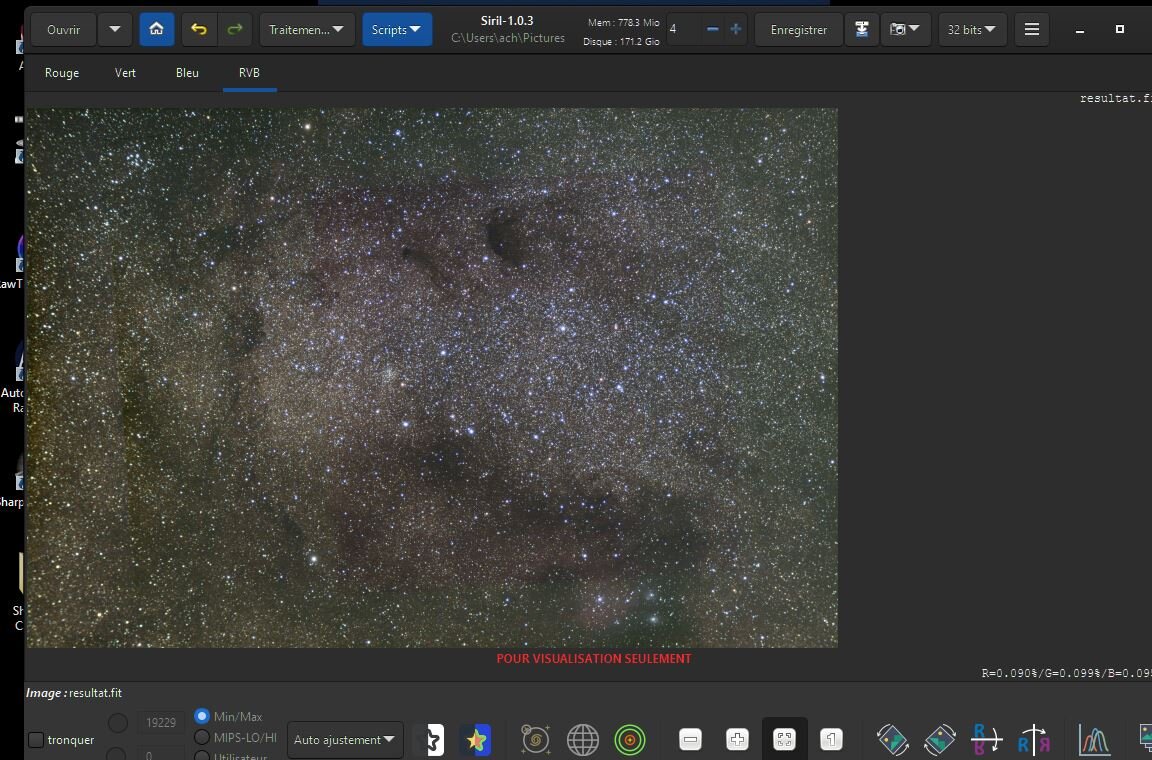This screenshot has width=1152, height=760.
Task: Enable the tronquer checkbox
Action: [36, 740]
